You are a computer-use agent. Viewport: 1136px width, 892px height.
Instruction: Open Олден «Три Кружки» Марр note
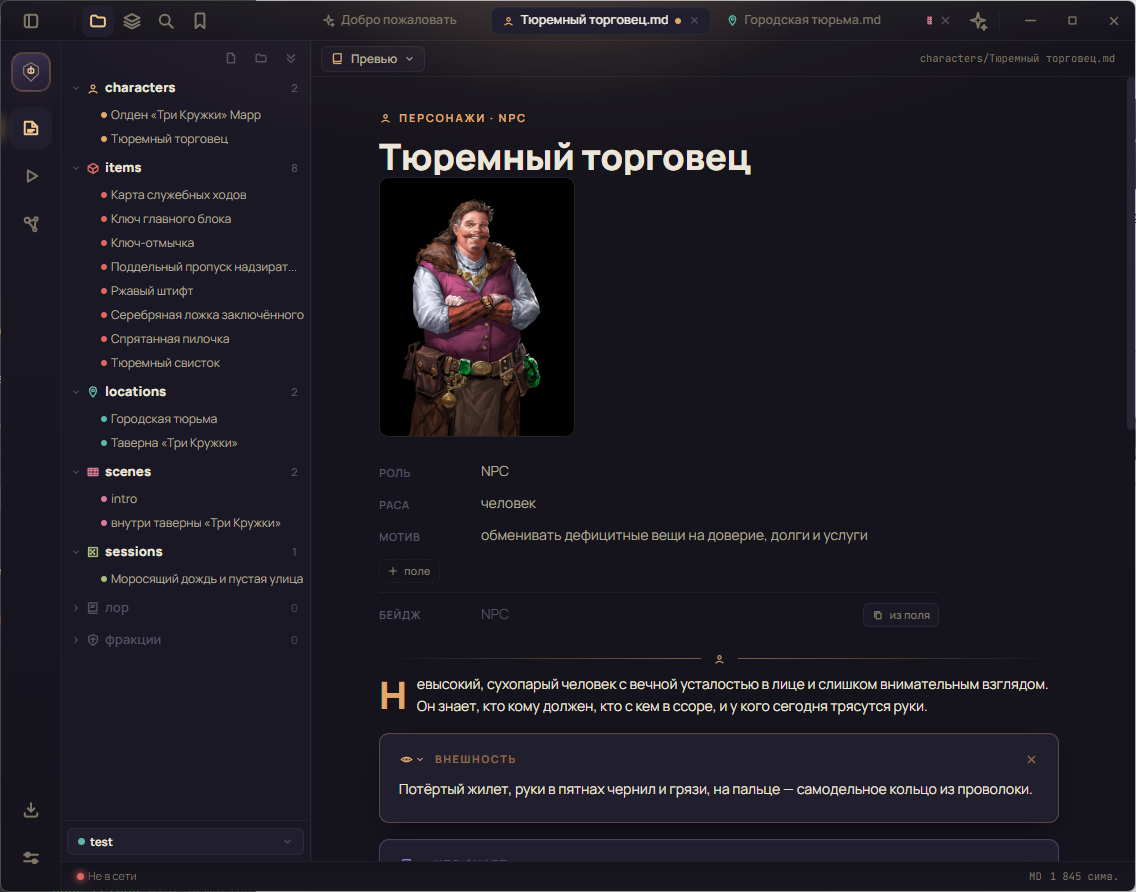185,114
